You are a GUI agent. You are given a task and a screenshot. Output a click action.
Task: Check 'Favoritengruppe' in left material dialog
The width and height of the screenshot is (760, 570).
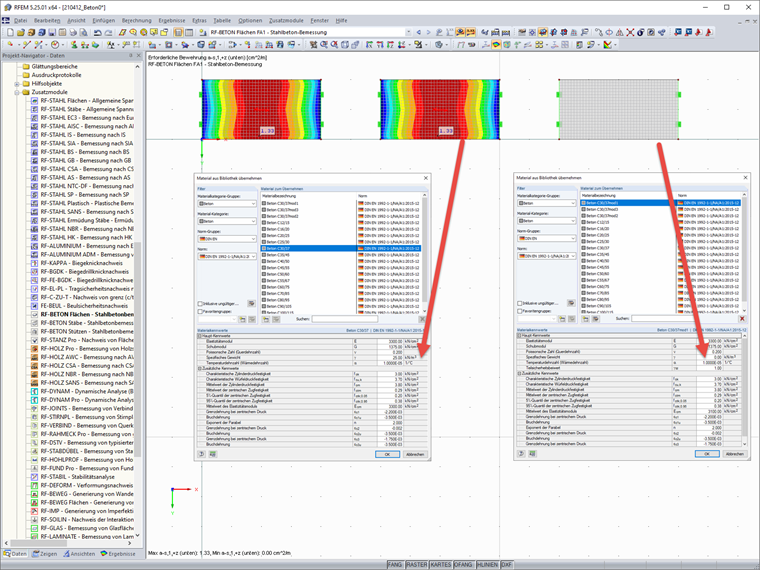200,312
